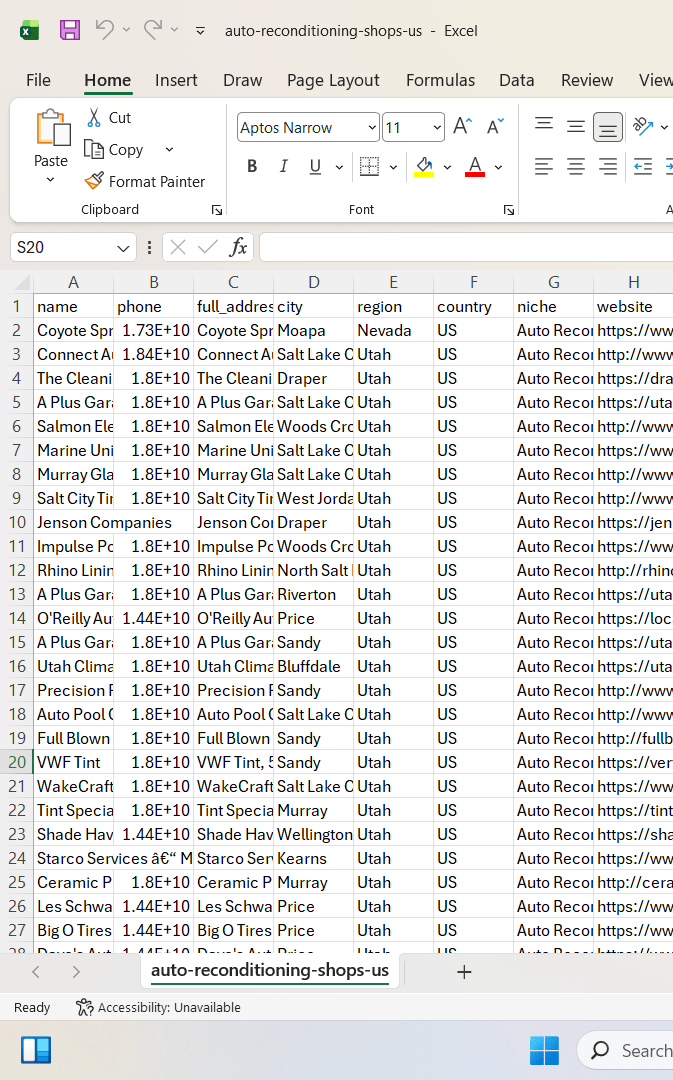This screenshot has width=673, height=1080.
Task: Open the Review ribbon tab
Action: [x=587, y=81]
